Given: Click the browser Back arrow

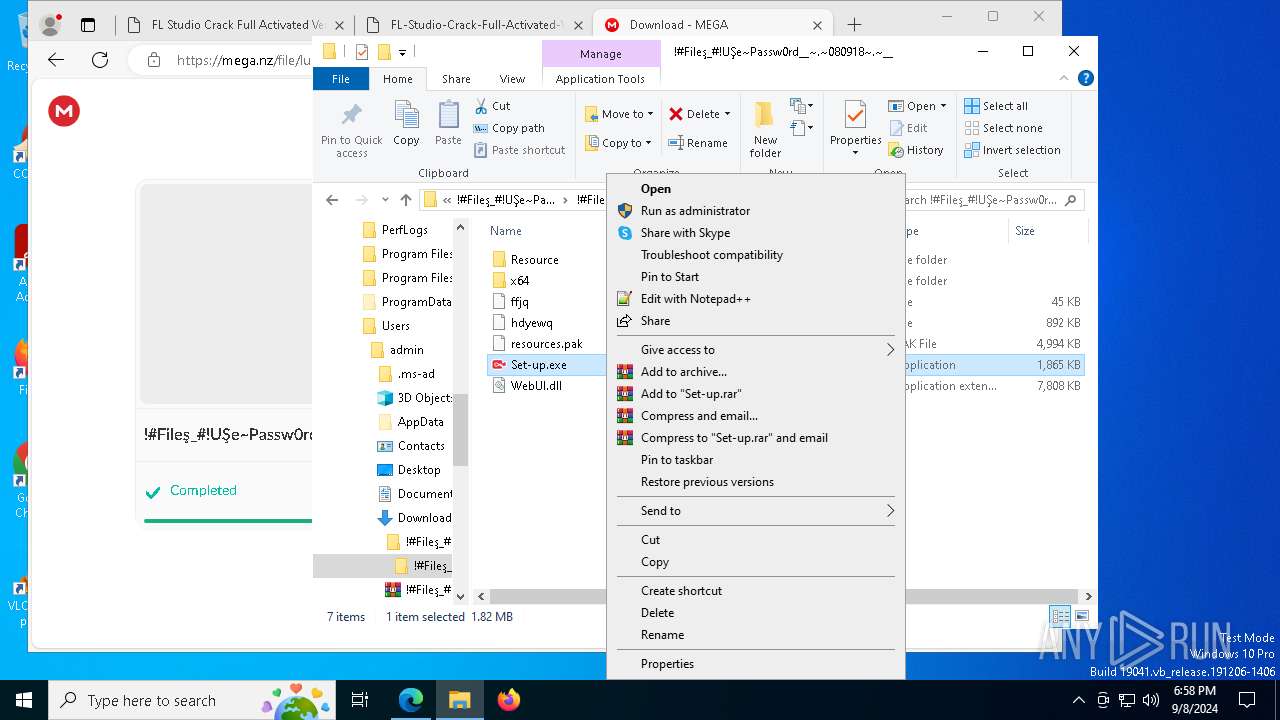Looking at the screenshot, I should (56, 60).
